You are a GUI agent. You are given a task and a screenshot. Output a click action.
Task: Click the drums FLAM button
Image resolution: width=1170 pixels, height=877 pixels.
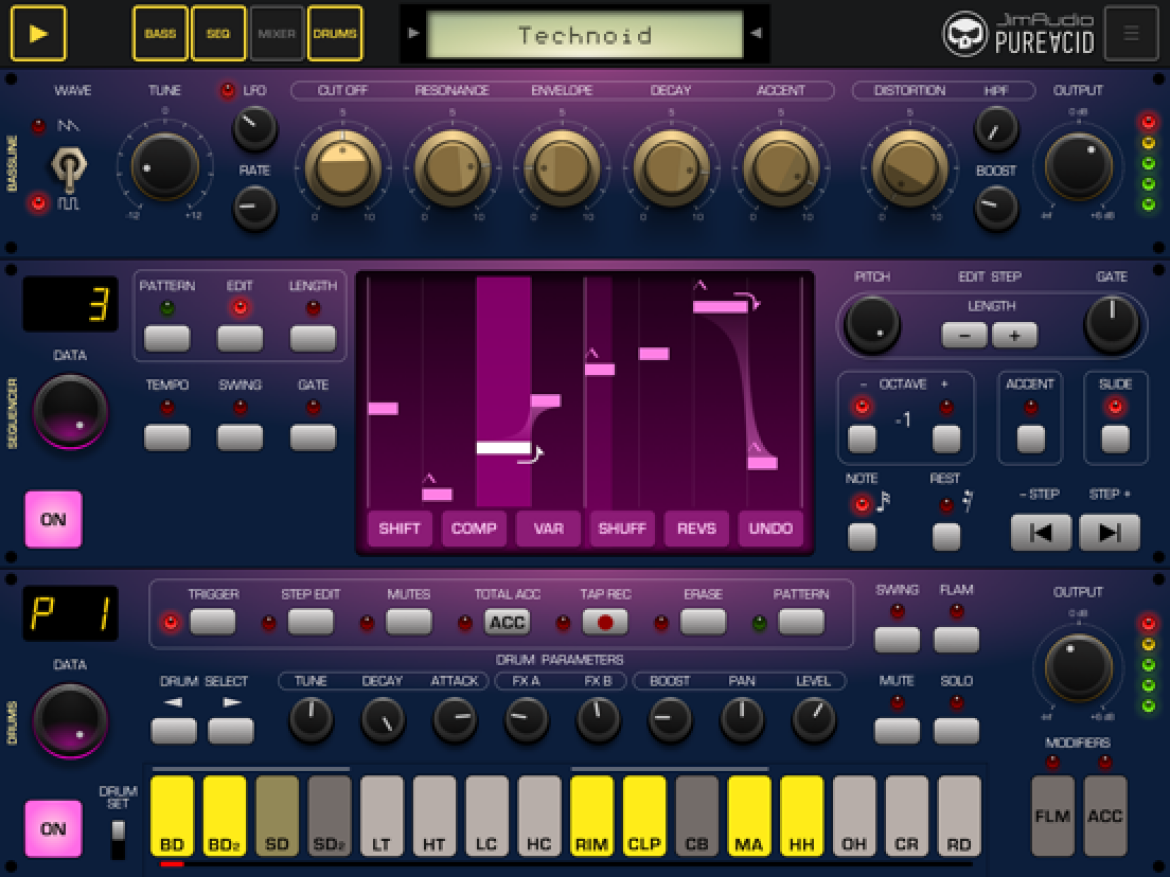coord(956,639)
